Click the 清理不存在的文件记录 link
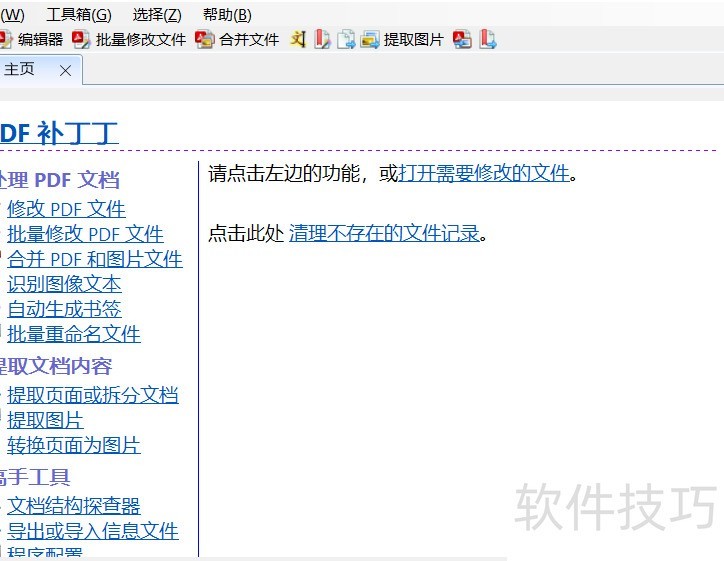The image size is (724, 561). tap(385, 233)
